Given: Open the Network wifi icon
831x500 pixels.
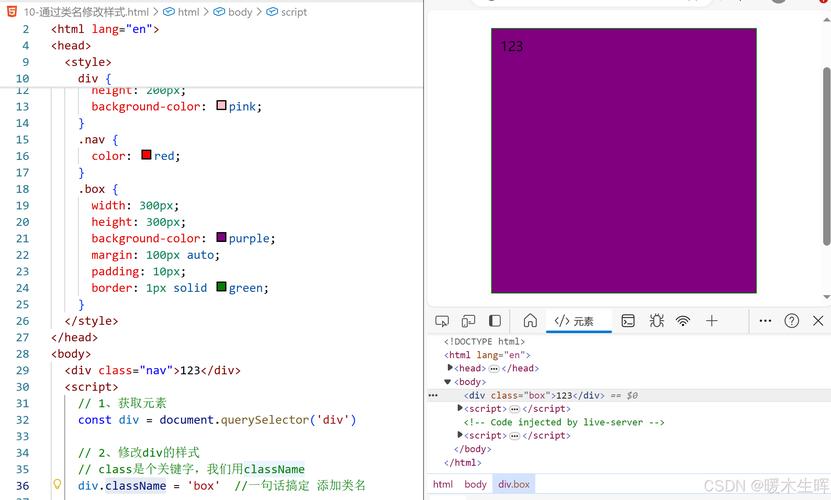Looking at the screenshot, I should [683, 321].
